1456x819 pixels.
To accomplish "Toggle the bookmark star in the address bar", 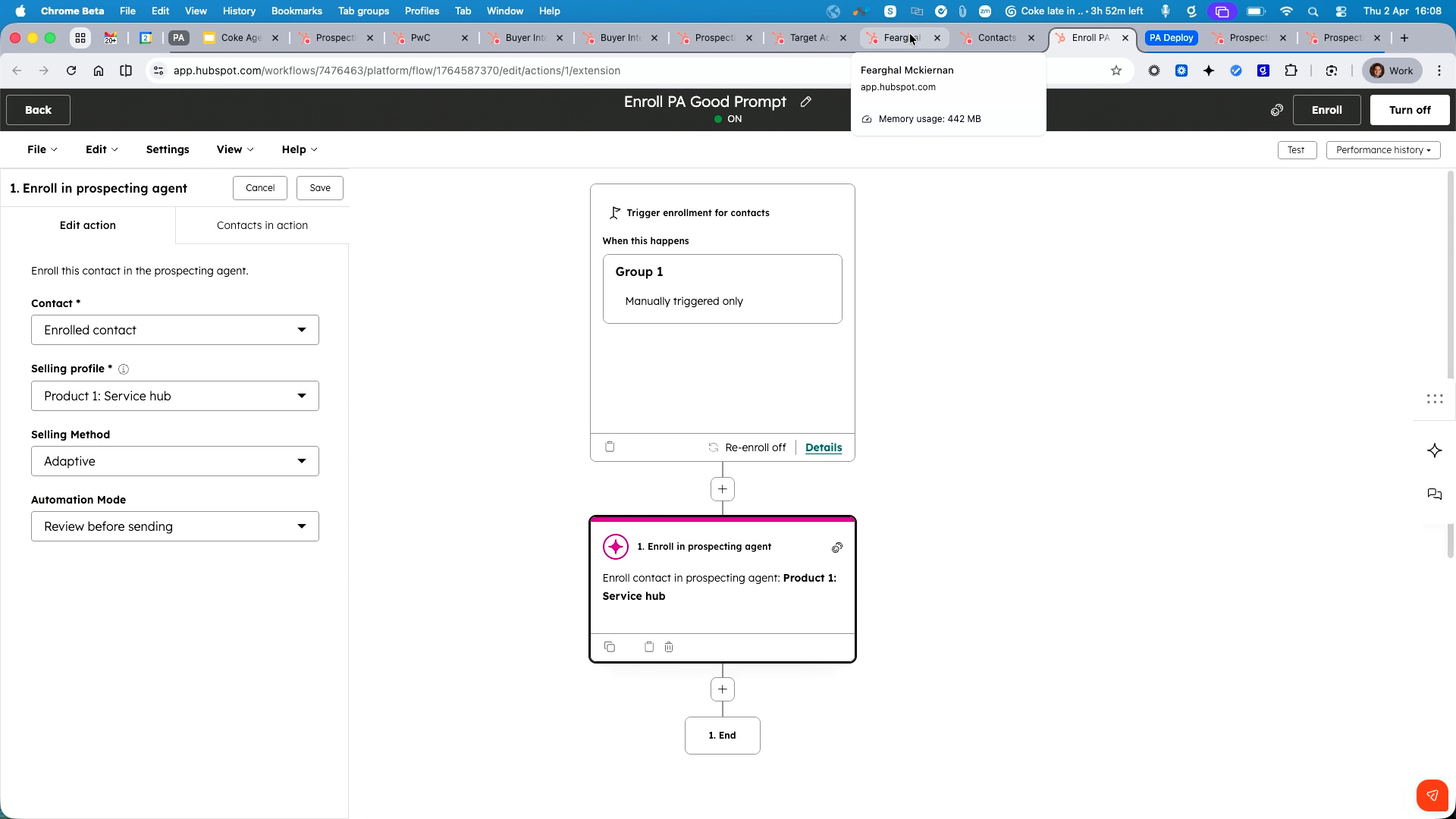I will coord(1116,71).
